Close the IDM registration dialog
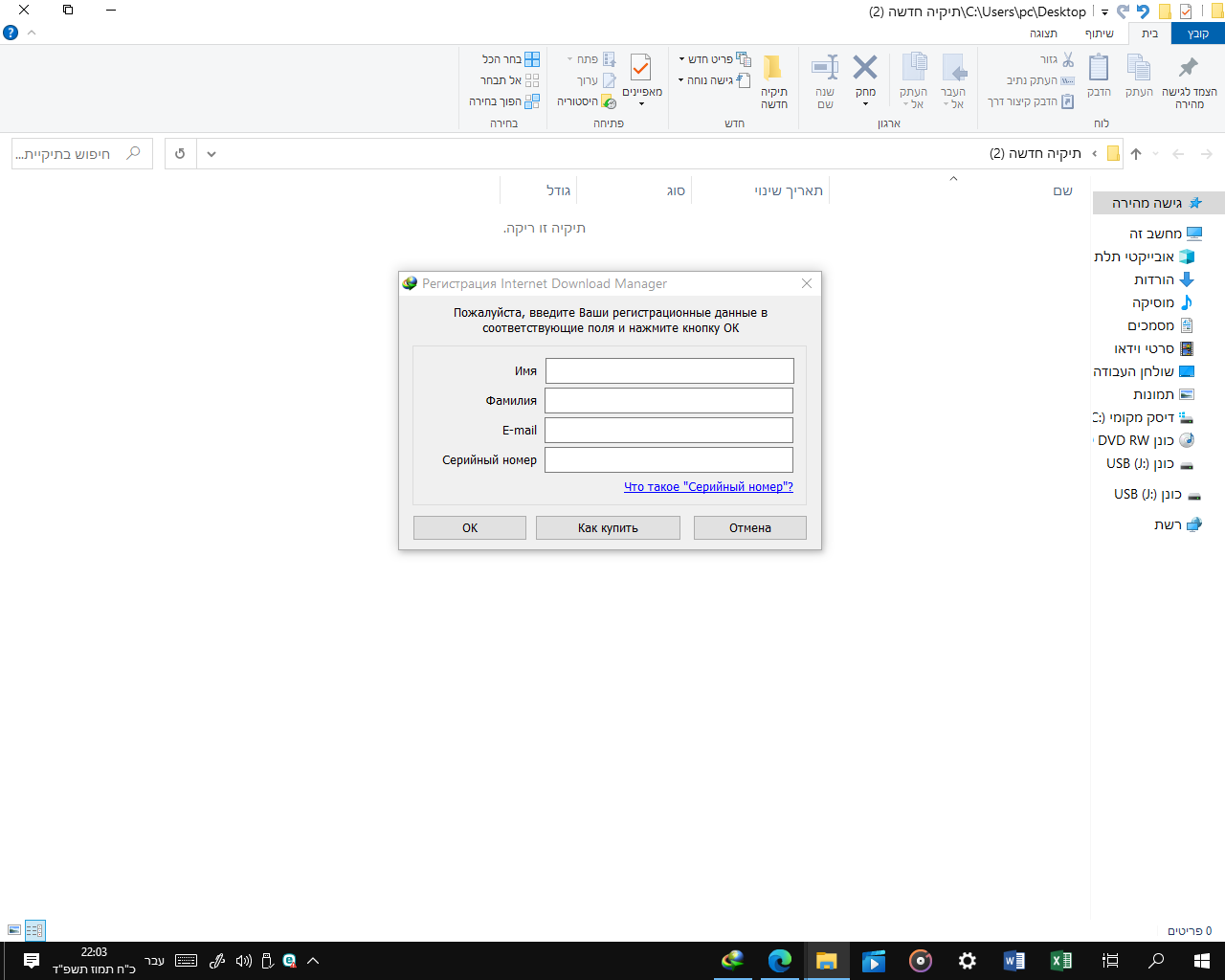The image size is (1225, 980). pos(807,283)
